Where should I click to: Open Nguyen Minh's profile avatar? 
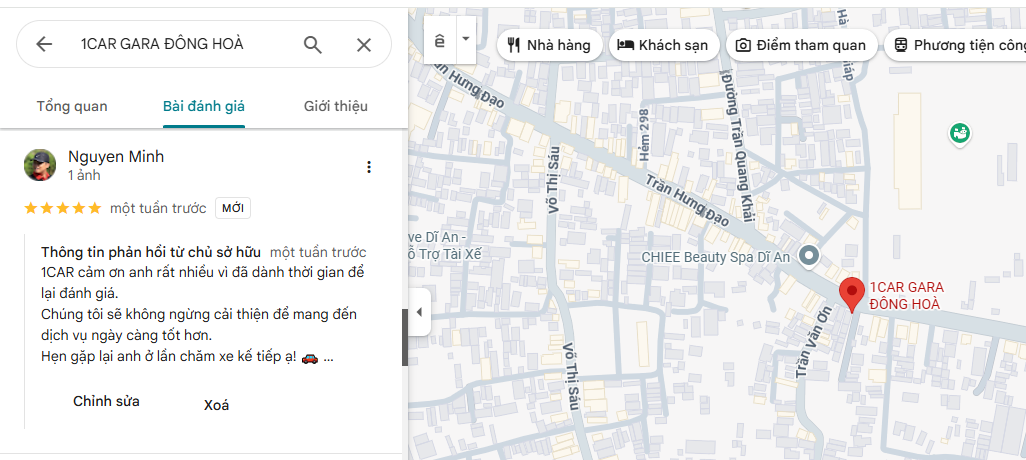40,165
